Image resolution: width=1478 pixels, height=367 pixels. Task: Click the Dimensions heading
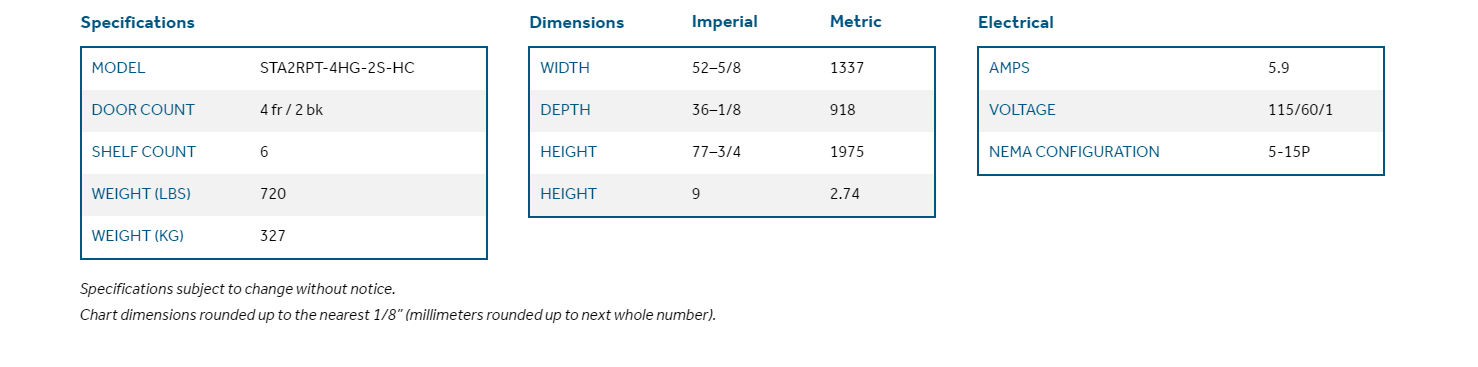click(577, 22)
